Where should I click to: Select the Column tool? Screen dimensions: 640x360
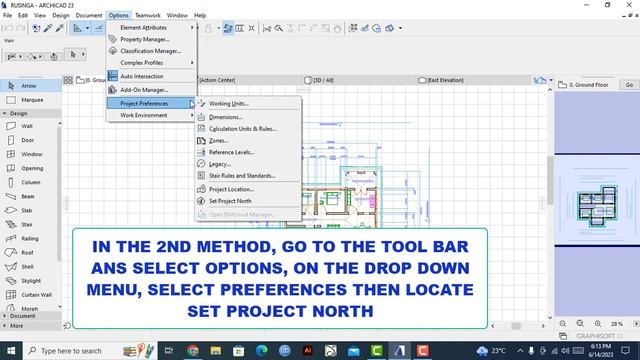(x=29, y=182)
